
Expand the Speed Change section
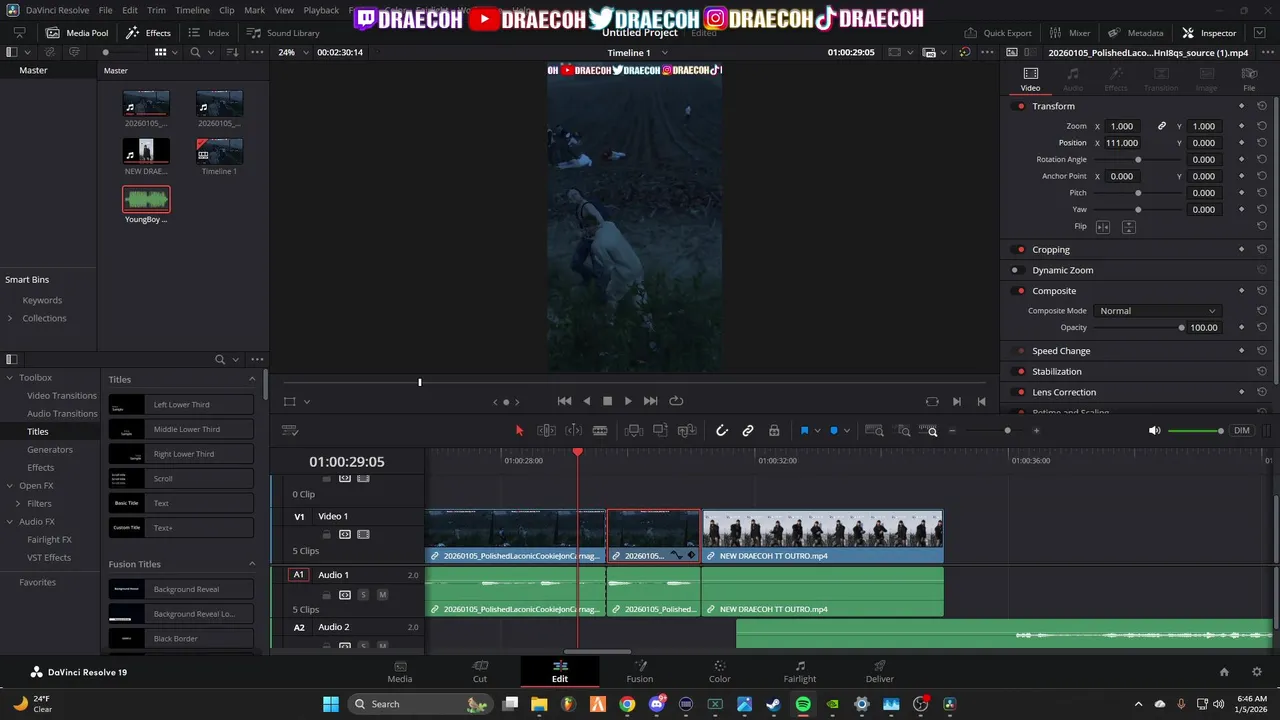click(x=1061, y=351)
